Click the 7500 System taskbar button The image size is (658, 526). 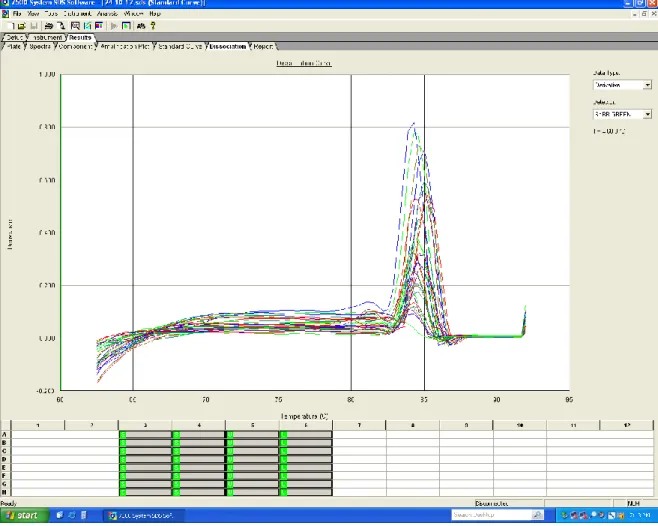pyautogui.click(x=144, y=516)
